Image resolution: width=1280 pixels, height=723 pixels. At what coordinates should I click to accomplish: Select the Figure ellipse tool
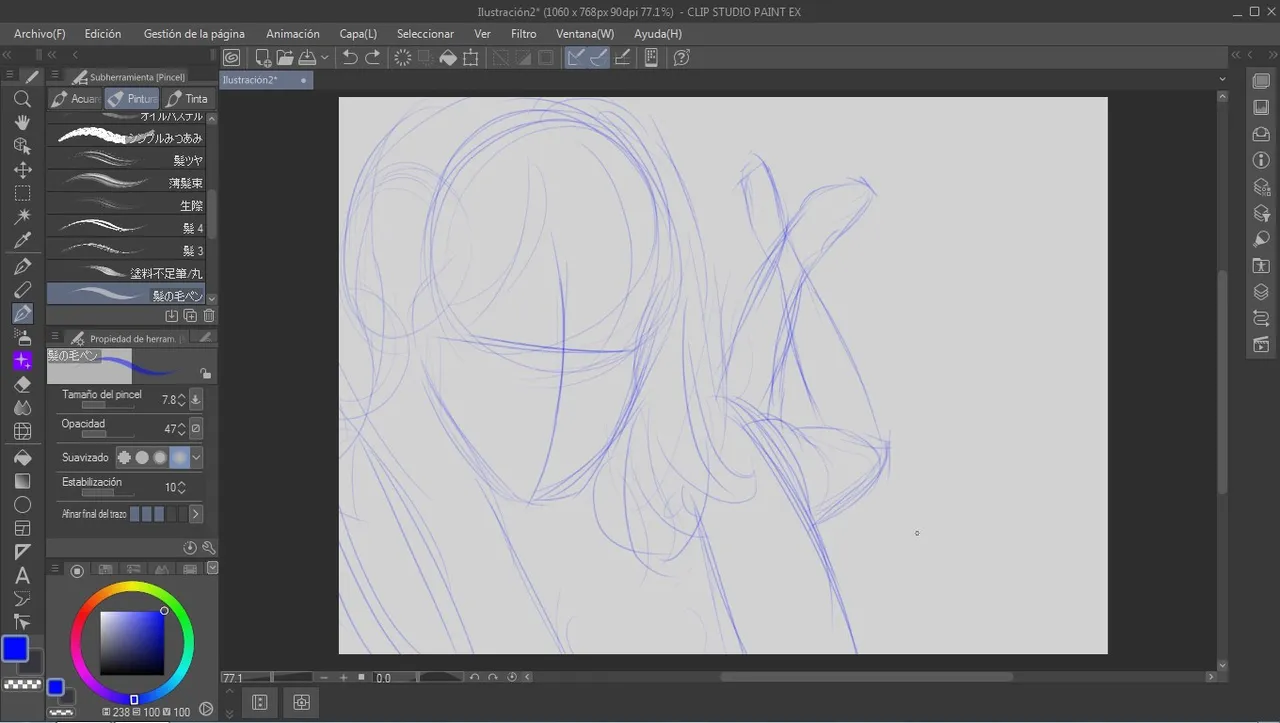click(22, 505)
